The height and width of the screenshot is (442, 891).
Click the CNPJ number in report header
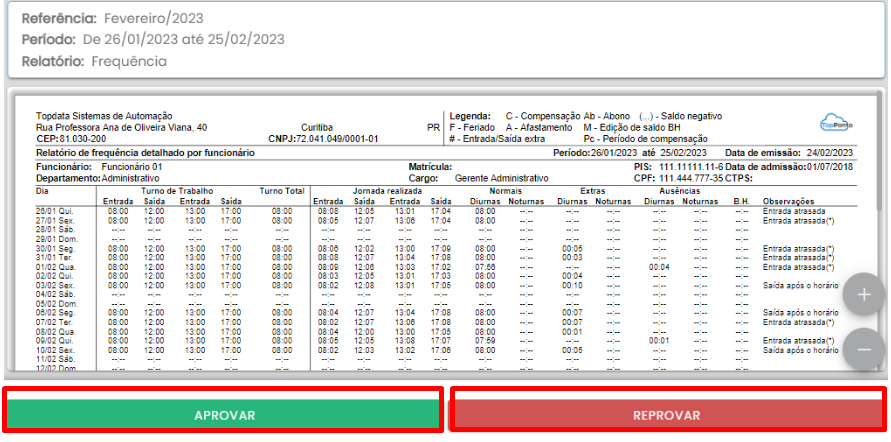(x=323, y=139)
